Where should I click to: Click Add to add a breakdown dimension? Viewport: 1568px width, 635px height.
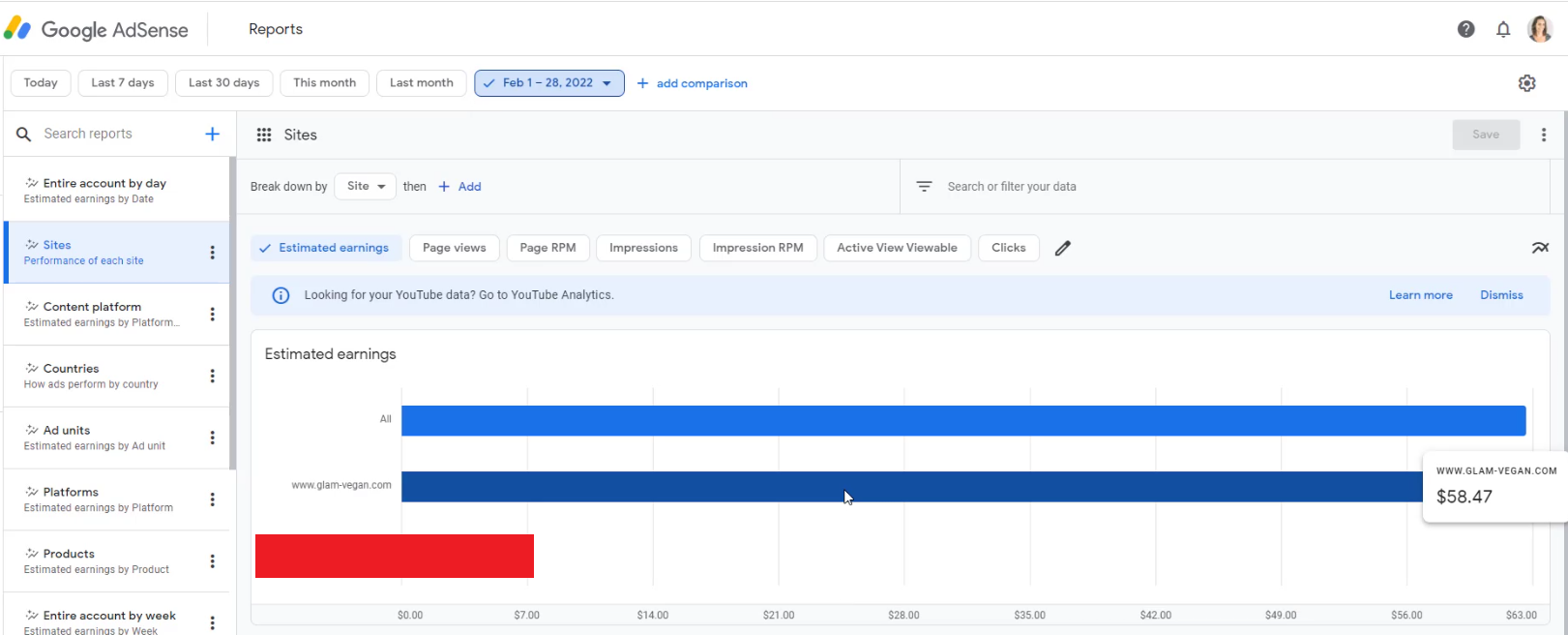pos(460,187)
